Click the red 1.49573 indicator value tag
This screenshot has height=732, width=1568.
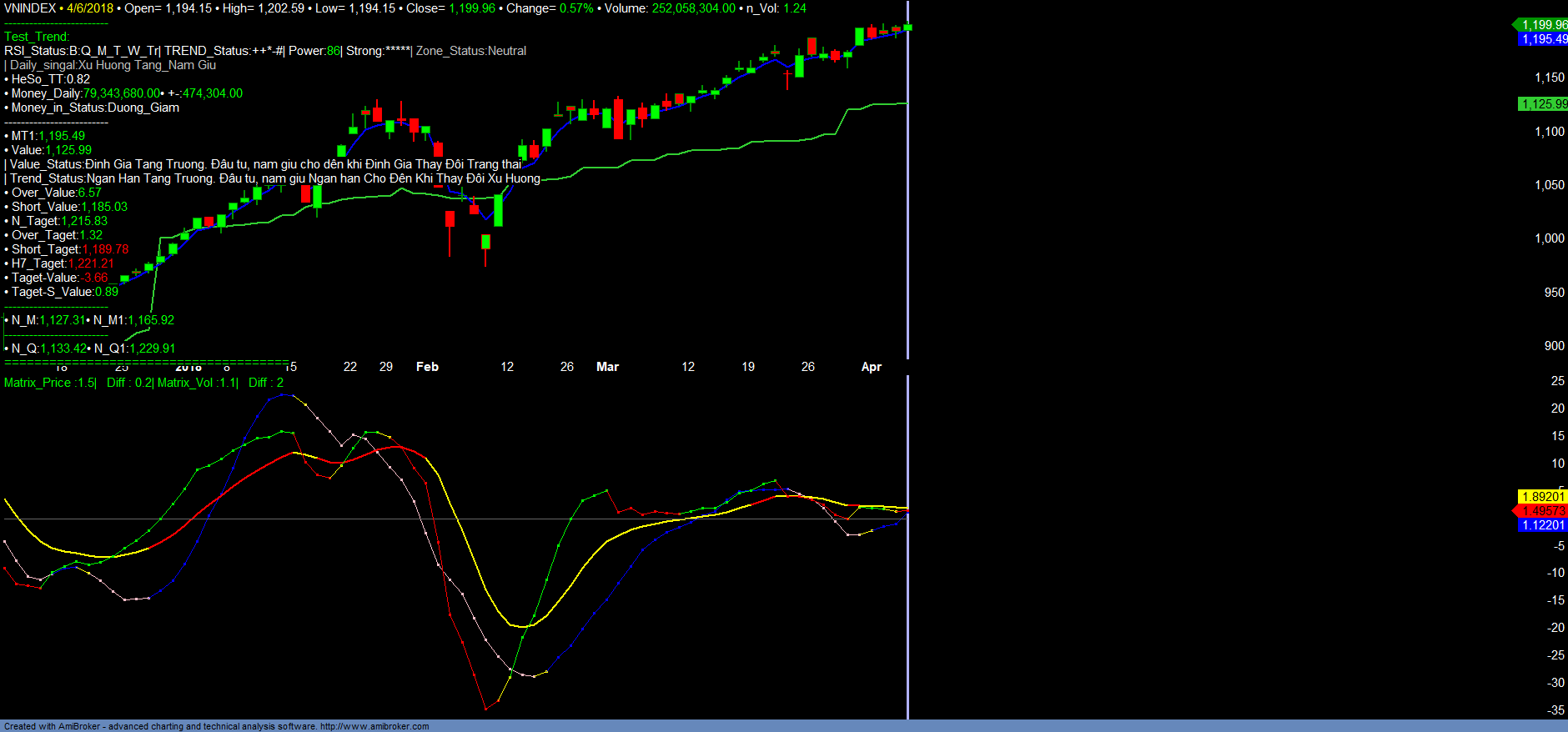[x=1543, y=511]
